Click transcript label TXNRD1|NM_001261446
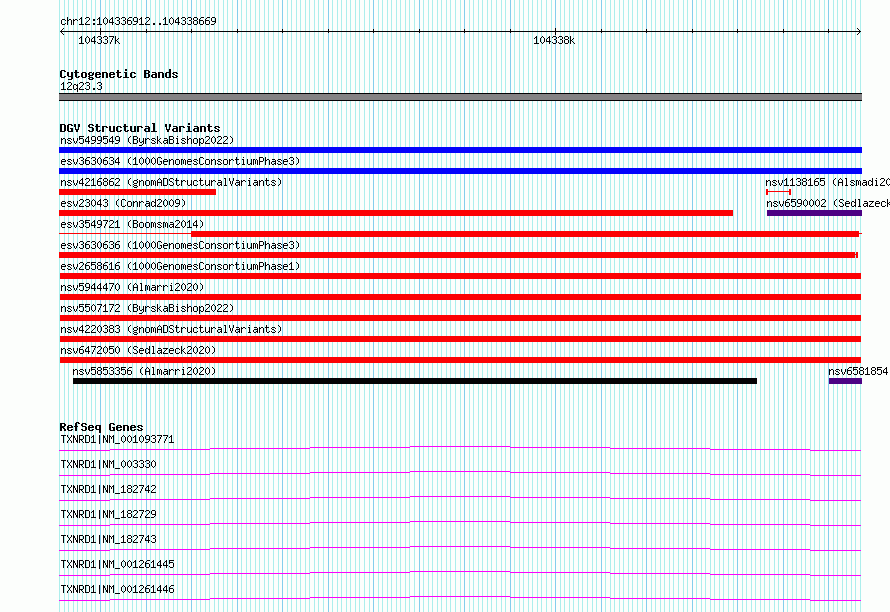The height and width of the screenshot is (612, 890). coord(117,589)
